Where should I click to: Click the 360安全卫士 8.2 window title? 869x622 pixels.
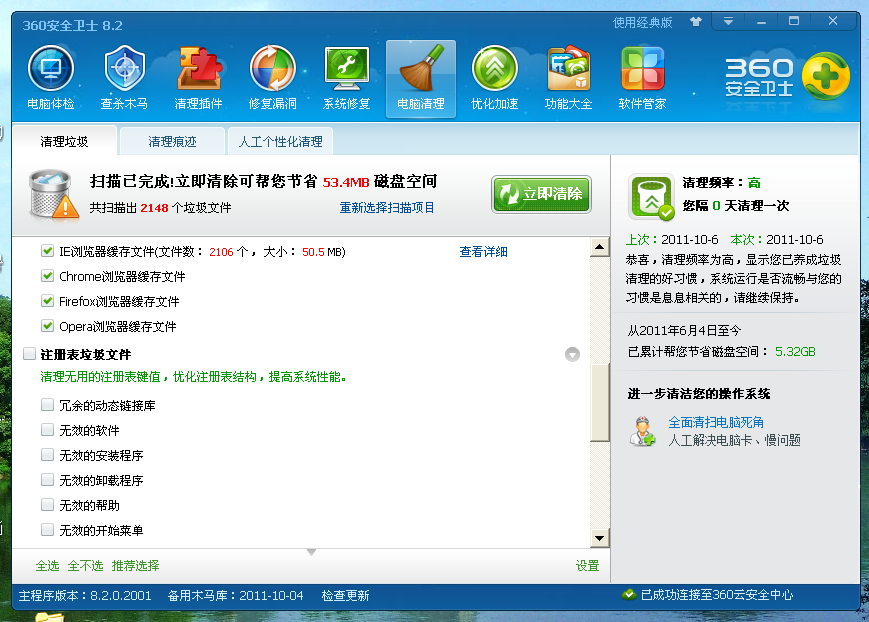coord(73,26)
